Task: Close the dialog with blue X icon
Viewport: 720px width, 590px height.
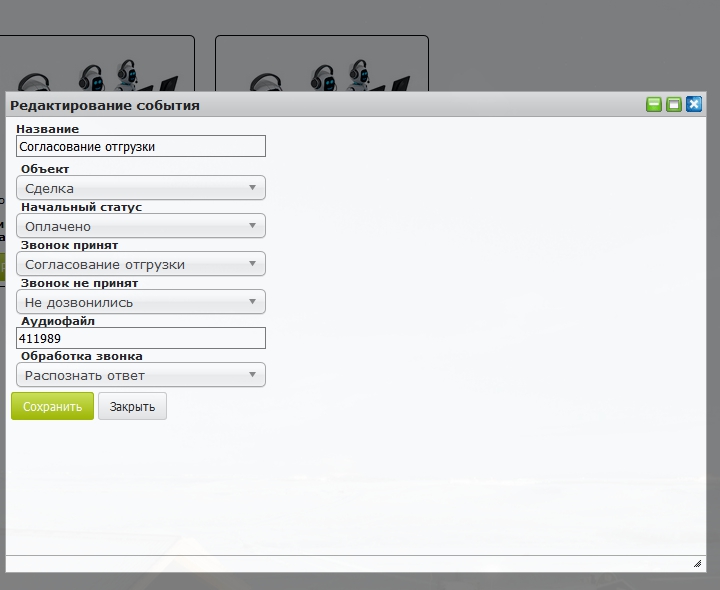Action: click(694, 104)
